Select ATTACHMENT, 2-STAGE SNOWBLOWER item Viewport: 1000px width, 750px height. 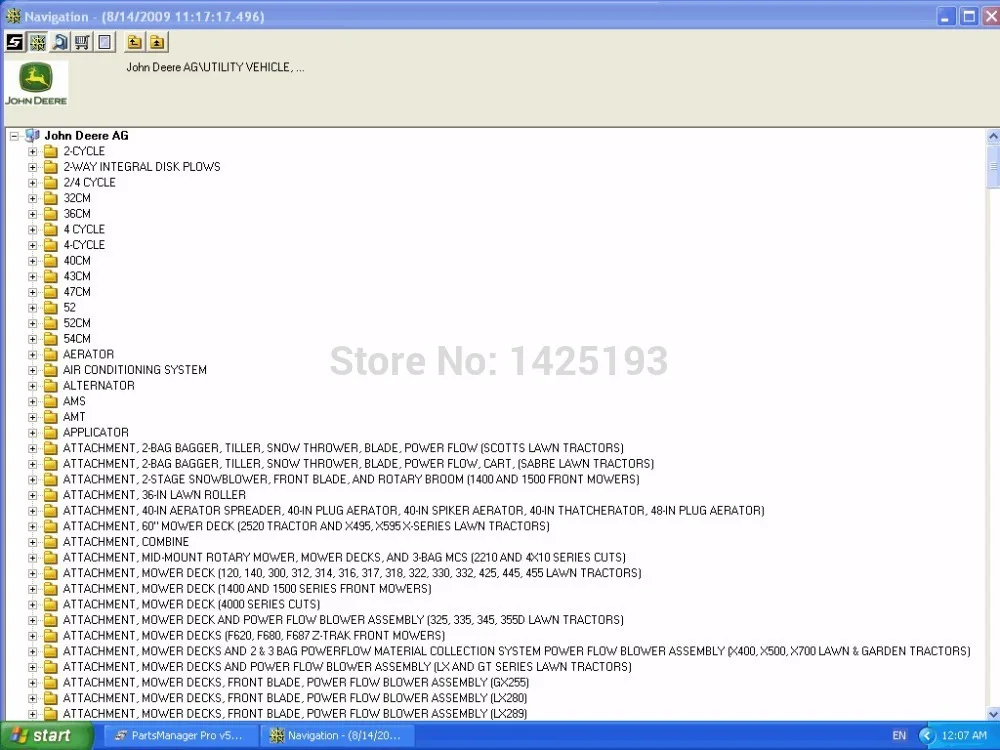click(x=351, y=480)
